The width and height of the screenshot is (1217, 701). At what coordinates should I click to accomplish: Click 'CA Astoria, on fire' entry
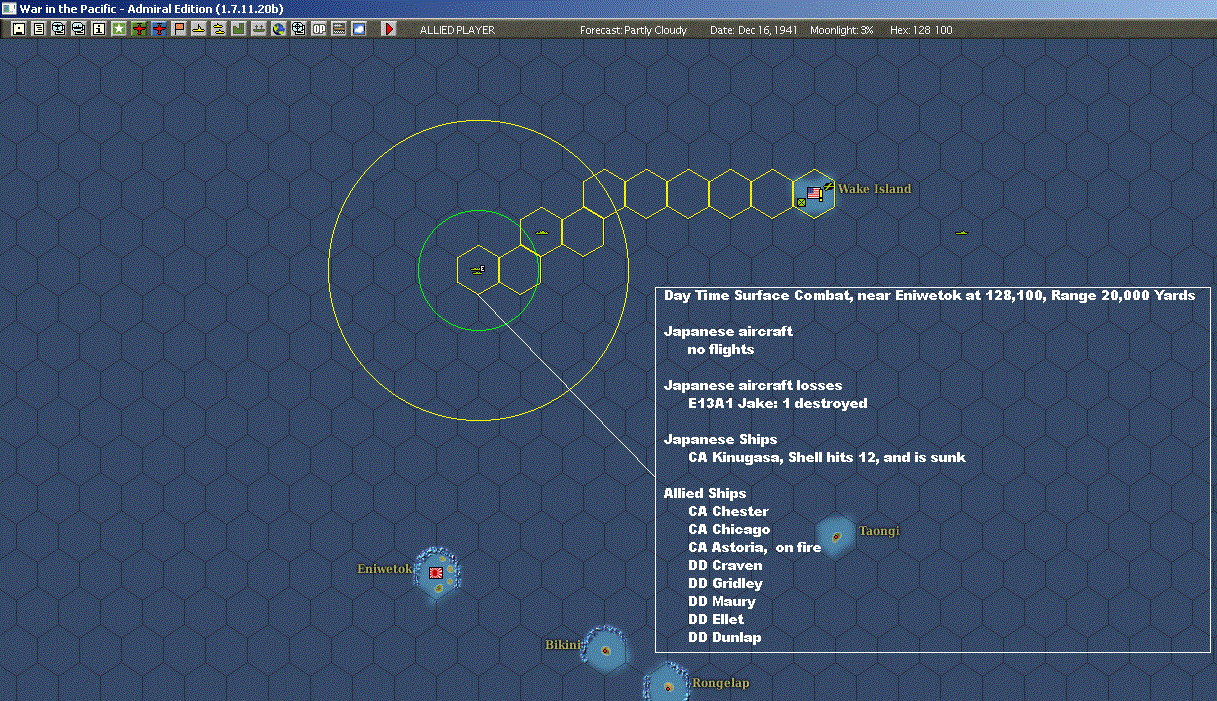(755, 547)
